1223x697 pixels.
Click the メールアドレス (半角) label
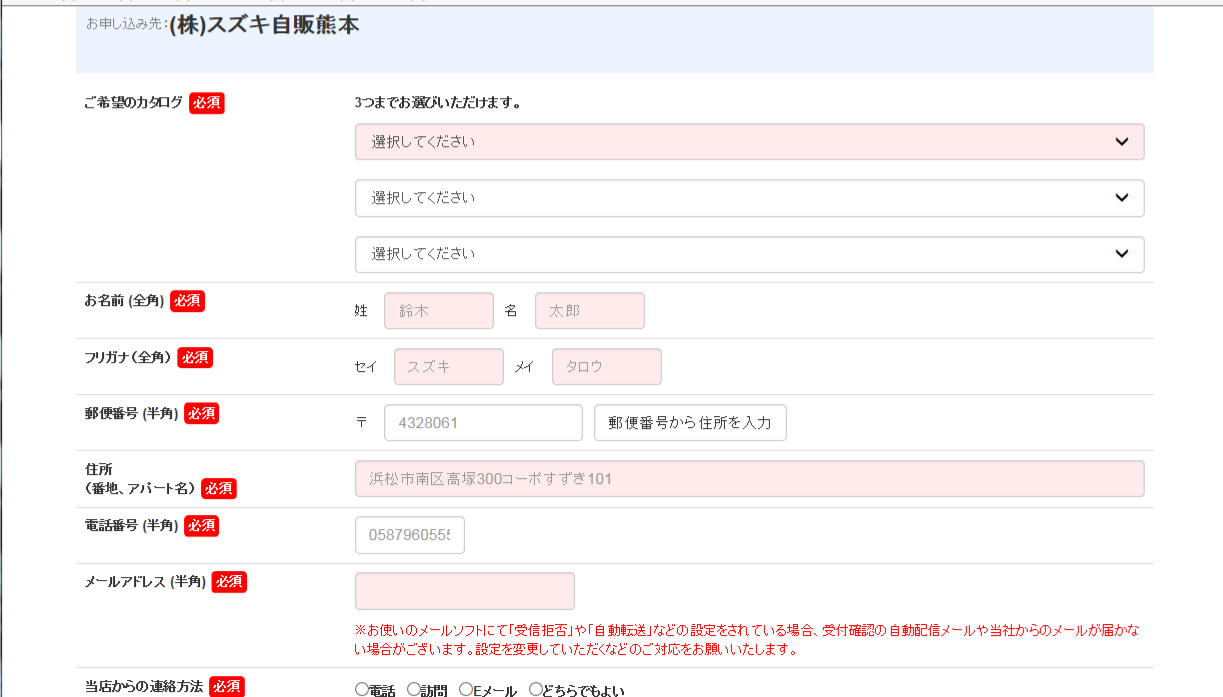[x=145, y=581]
